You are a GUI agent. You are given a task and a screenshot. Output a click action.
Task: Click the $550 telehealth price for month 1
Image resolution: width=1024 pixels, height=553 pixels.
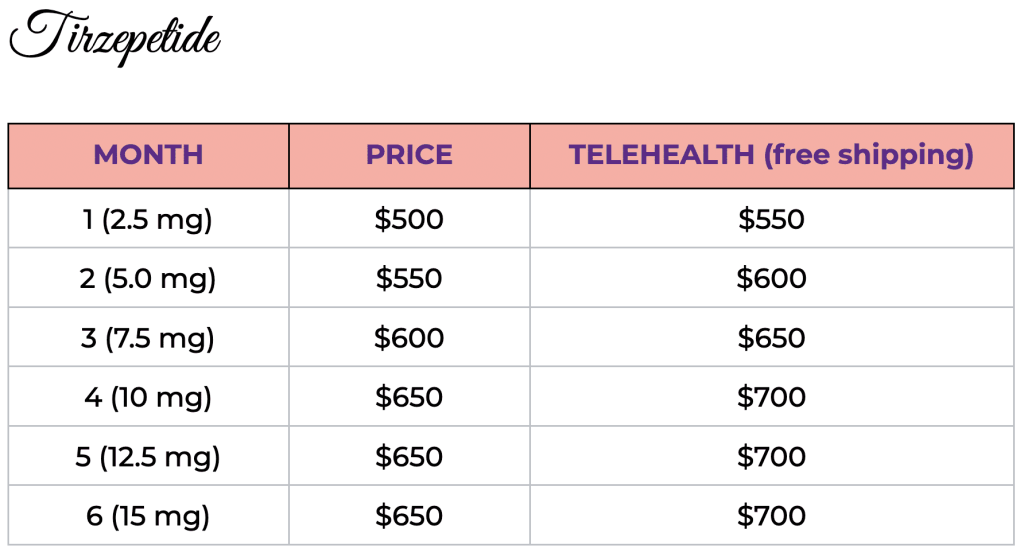(771, 219)
